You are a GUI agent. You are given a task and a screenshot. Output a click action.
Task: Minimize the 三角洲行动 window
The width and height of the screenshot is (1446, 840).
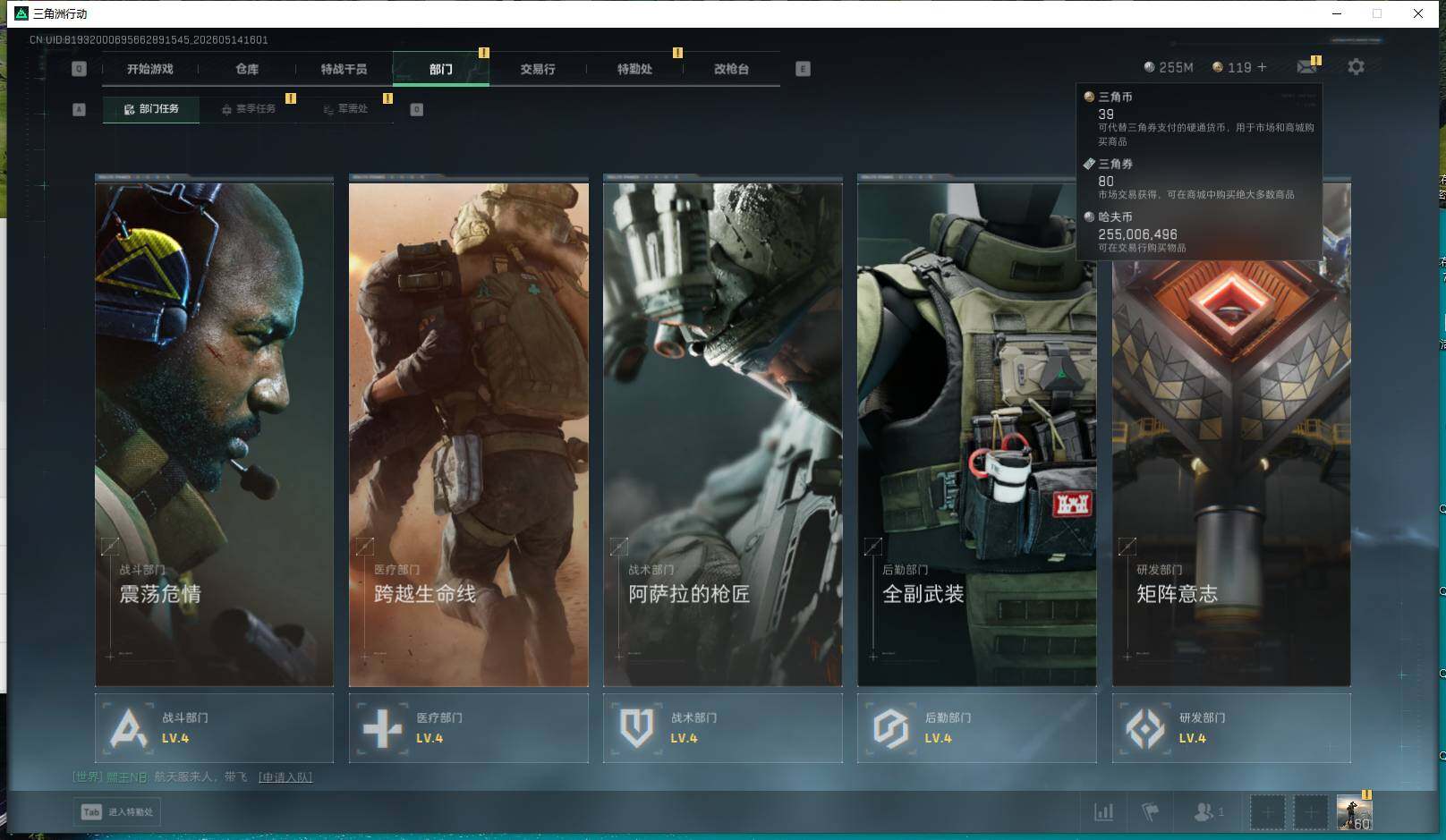(x=1337, y=13)
